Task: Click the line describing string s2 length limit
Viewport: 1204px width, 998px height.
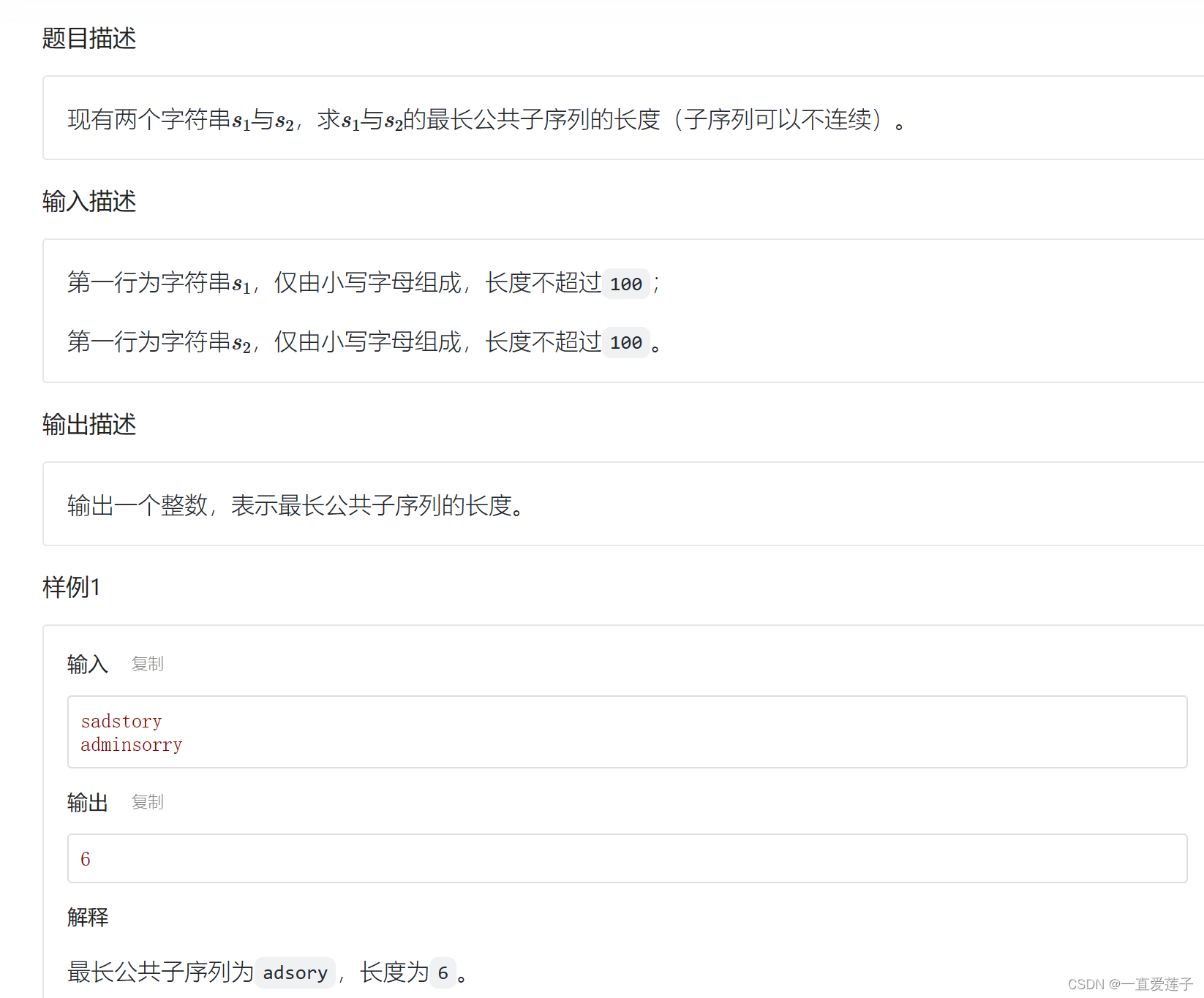Action: [x=364, y=342]
